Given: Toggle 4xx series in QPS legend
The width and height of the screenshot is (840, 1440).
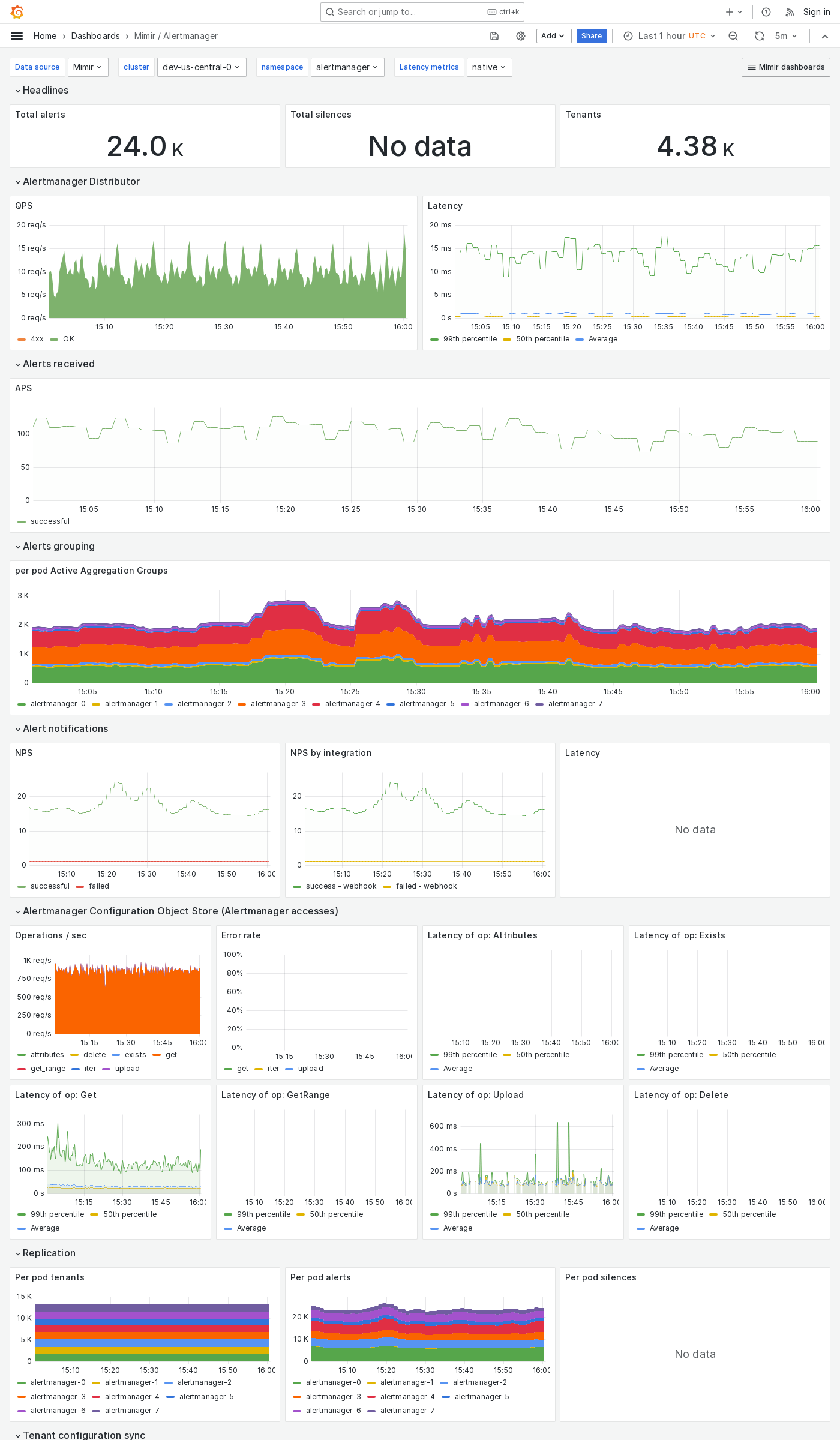Looking at the screenshot, I should pos(37,339).
